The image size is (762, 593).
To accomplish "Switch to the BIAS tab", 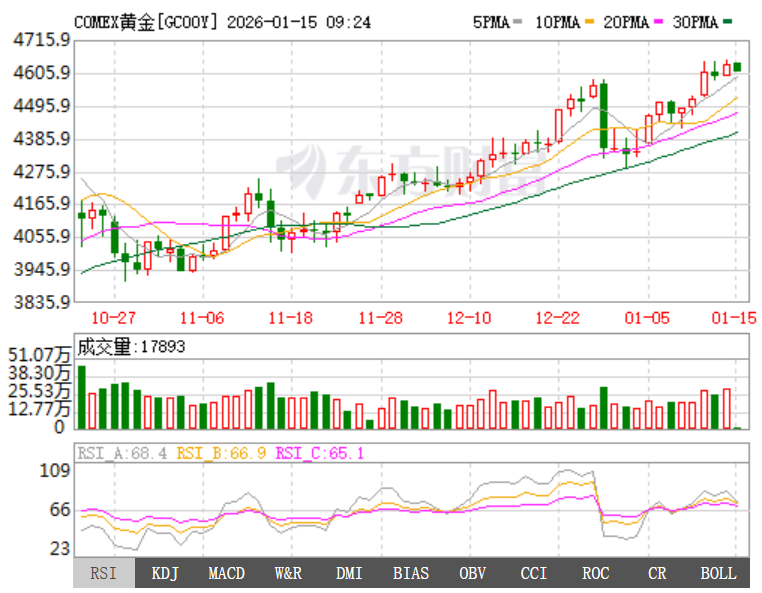I will [x=411, y=573].
